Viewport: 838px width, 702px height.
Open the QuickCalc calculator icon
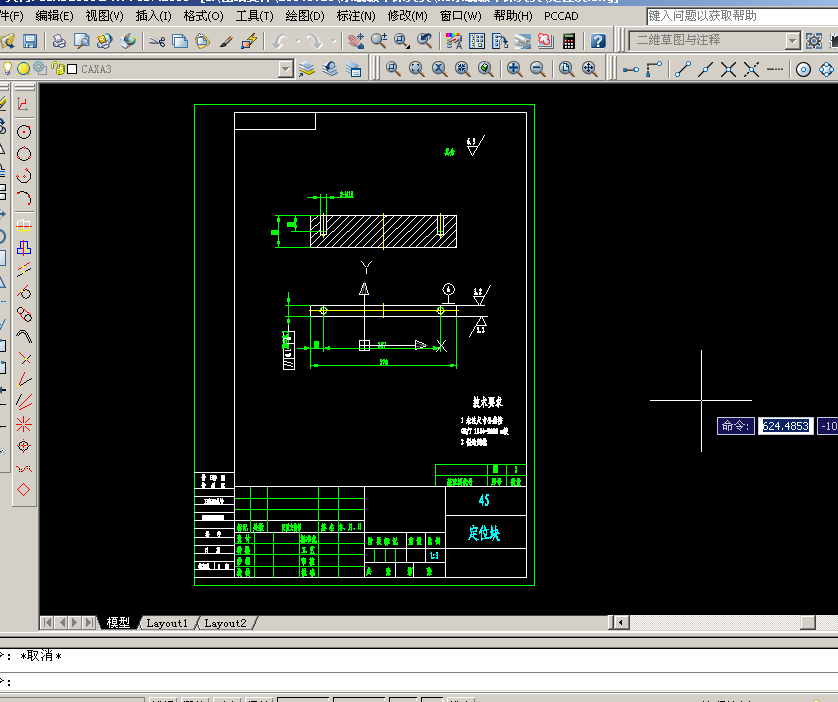[569, 41]
